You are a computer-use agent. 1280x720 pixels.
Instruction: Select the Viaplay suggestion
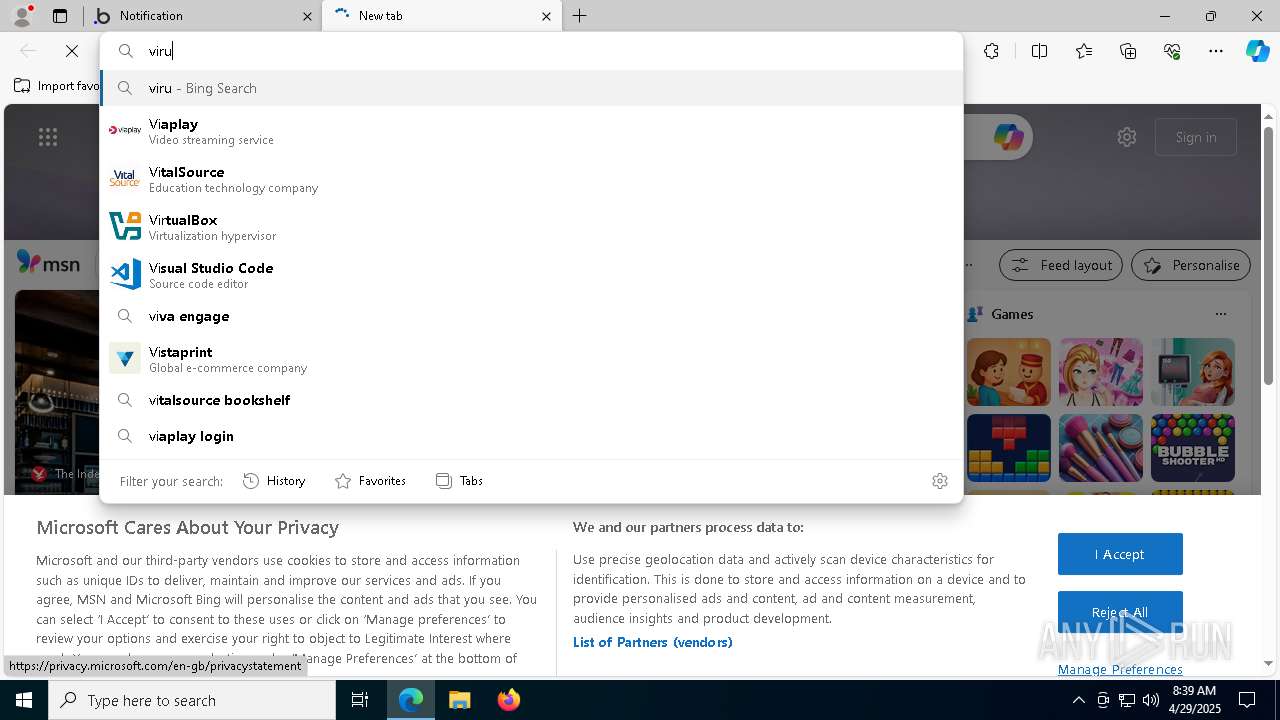(531, 131)
